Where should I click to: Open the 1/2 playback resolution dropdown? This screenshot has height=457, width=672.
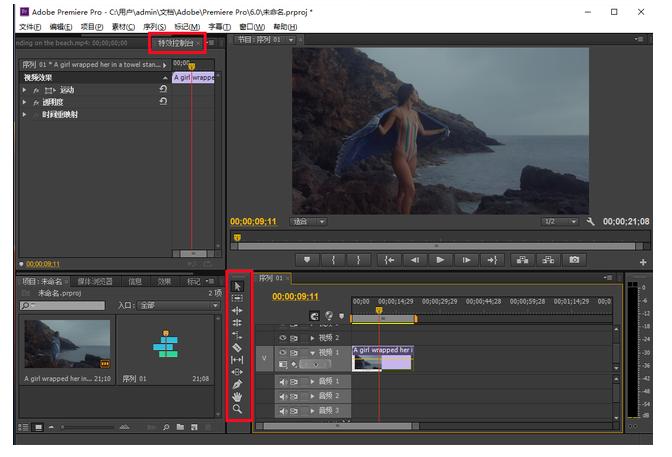559,221
